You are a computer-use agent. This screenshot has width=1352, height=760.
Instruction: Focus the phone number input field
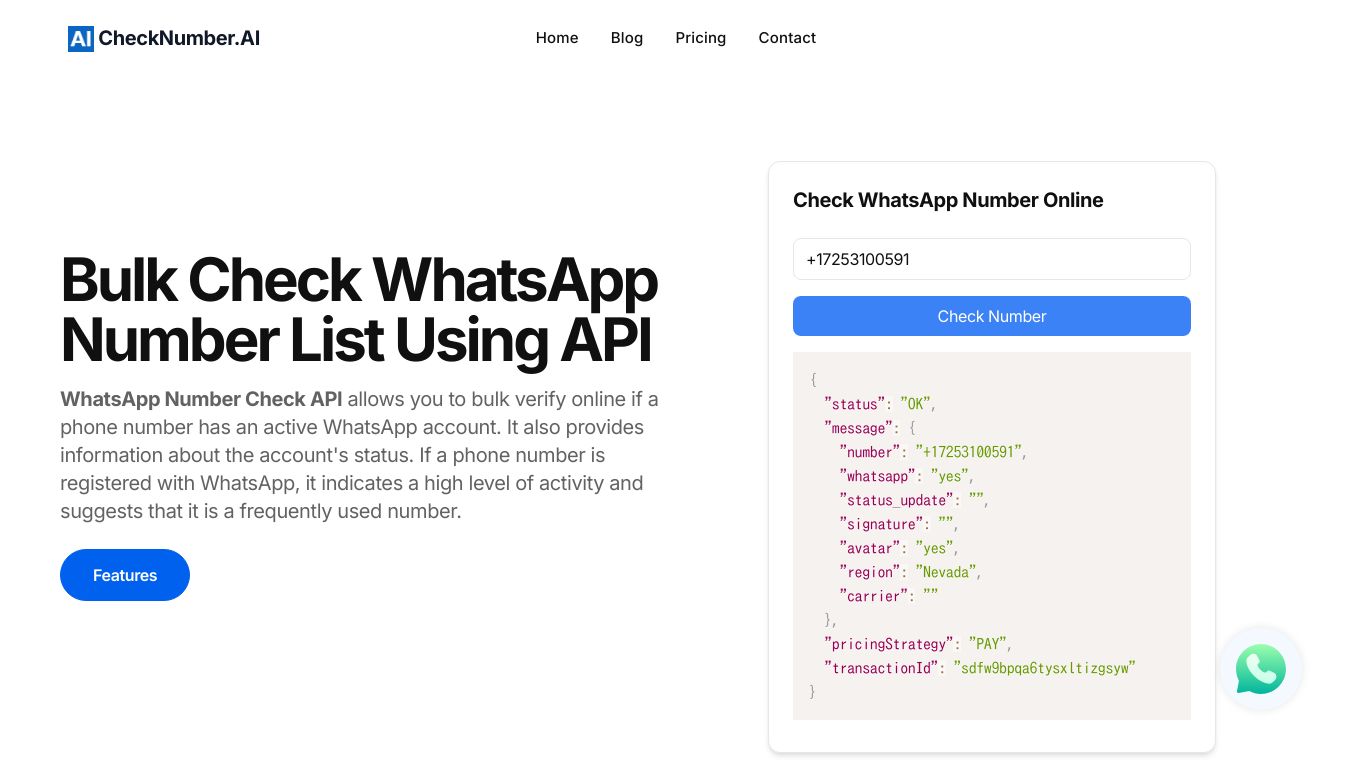pyautogui.click(x=992, y=259)
